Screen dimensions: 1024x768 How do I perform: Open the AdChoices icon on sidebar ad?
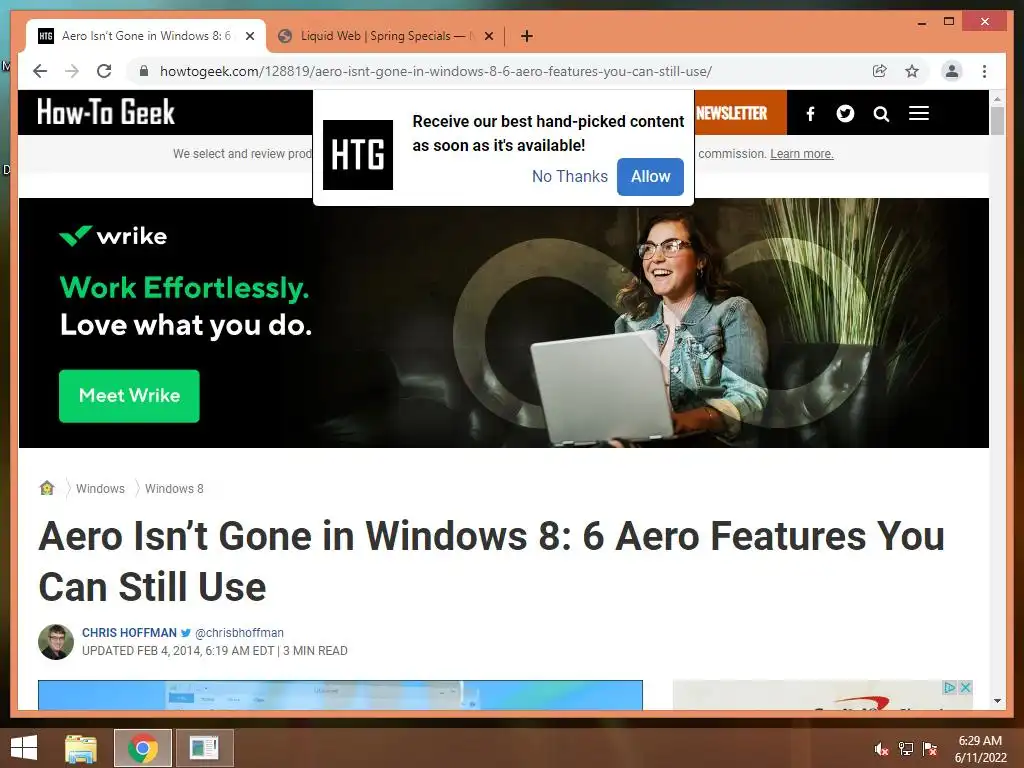tap(950, 688)
